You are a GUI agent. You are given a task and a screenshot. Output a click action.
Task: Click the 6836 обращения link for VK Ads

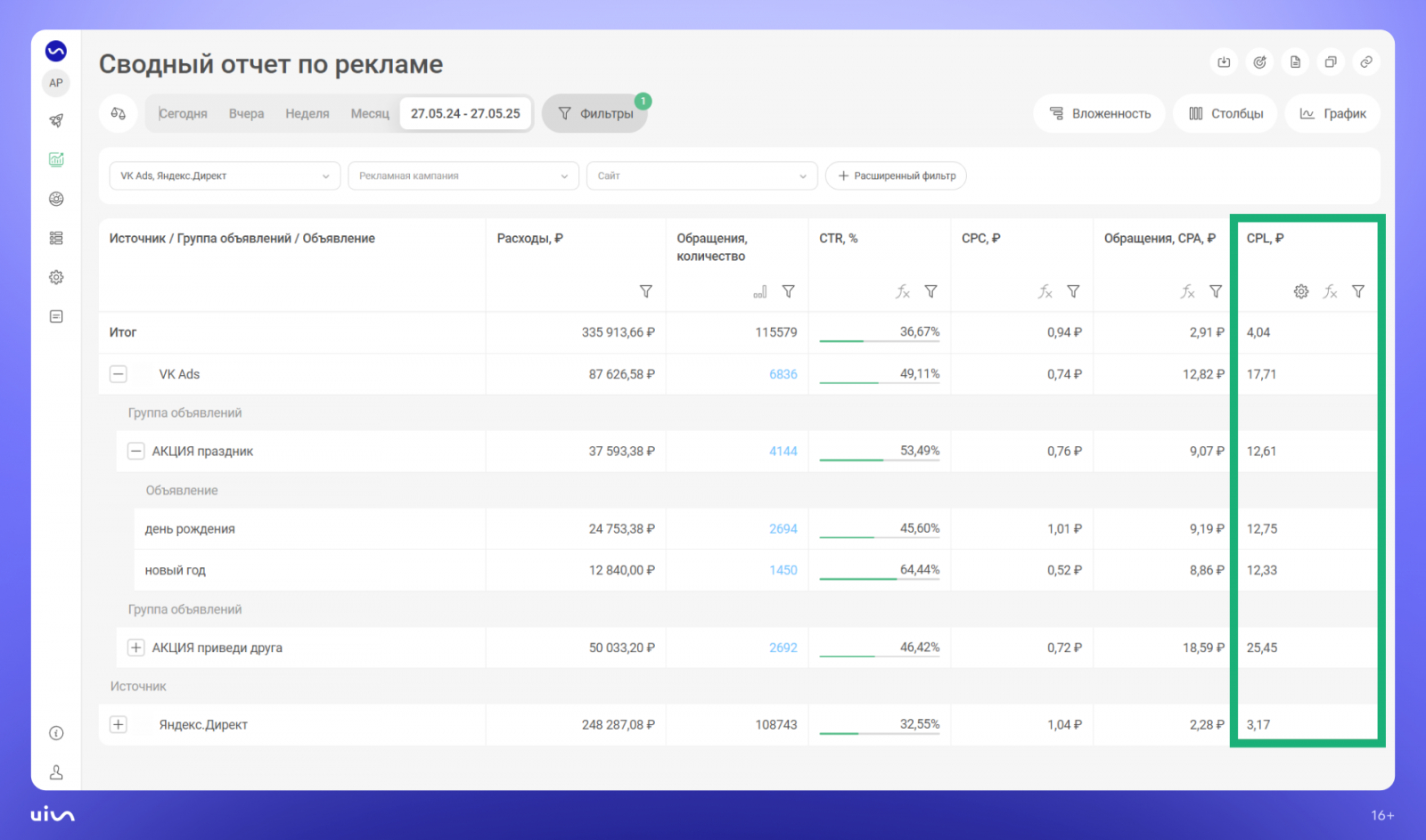click(x=783, y=374)
